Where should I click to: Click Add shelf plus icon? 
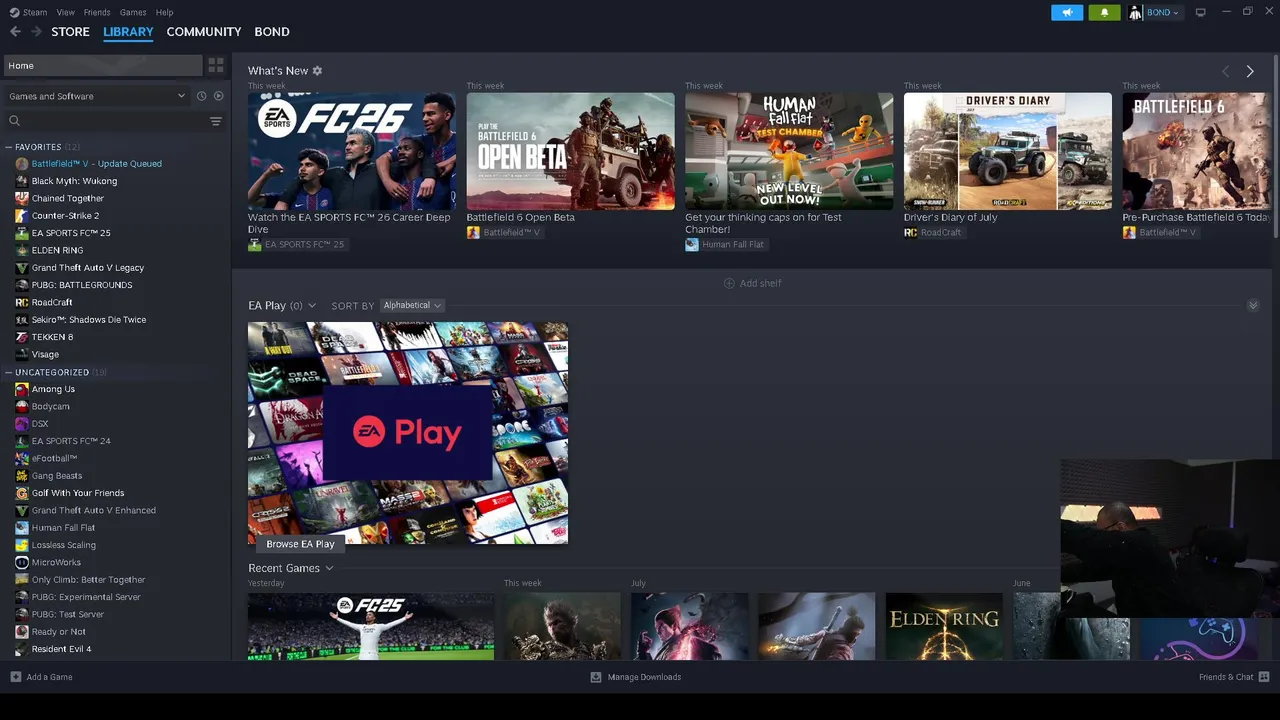pyautogui.click(x=729, y=283)
